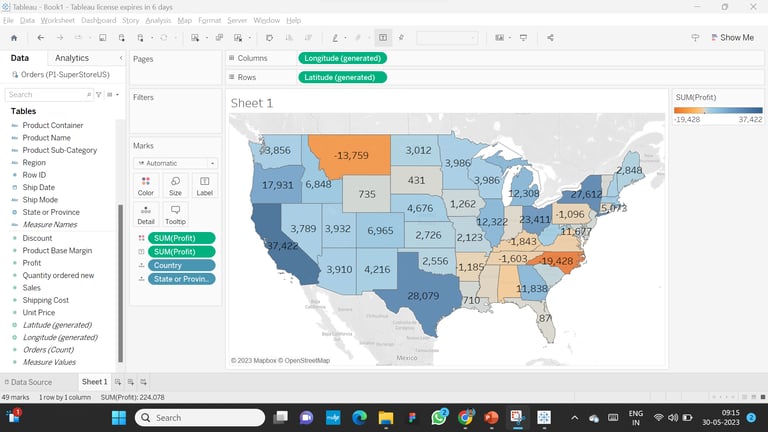The width and height of the screenshot is (768, 432).
Task: Click the Show/Hide Cards toolbar icon
Action: tap(499, 38)
